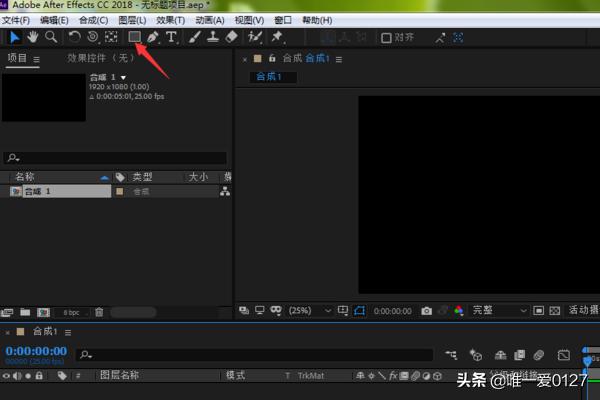Select the Rectangle shape tool
This screenshot has height=400, width=600.
134,37
